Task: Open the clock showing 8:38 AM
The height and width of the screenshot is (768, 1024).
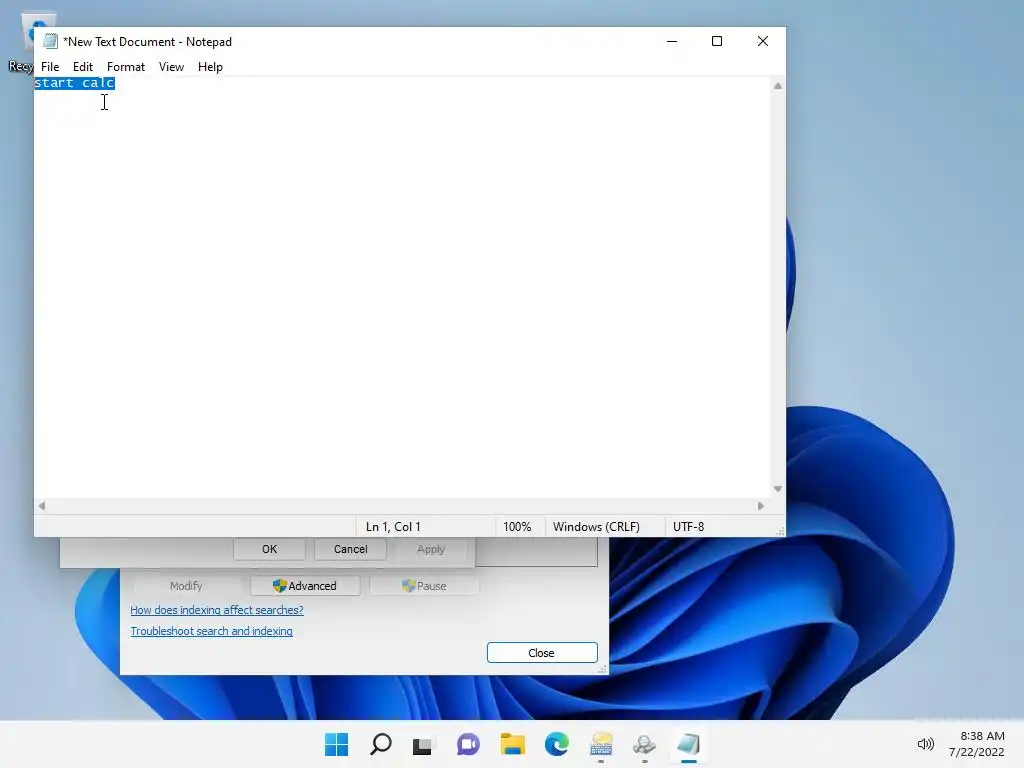Action: [976, 744]
